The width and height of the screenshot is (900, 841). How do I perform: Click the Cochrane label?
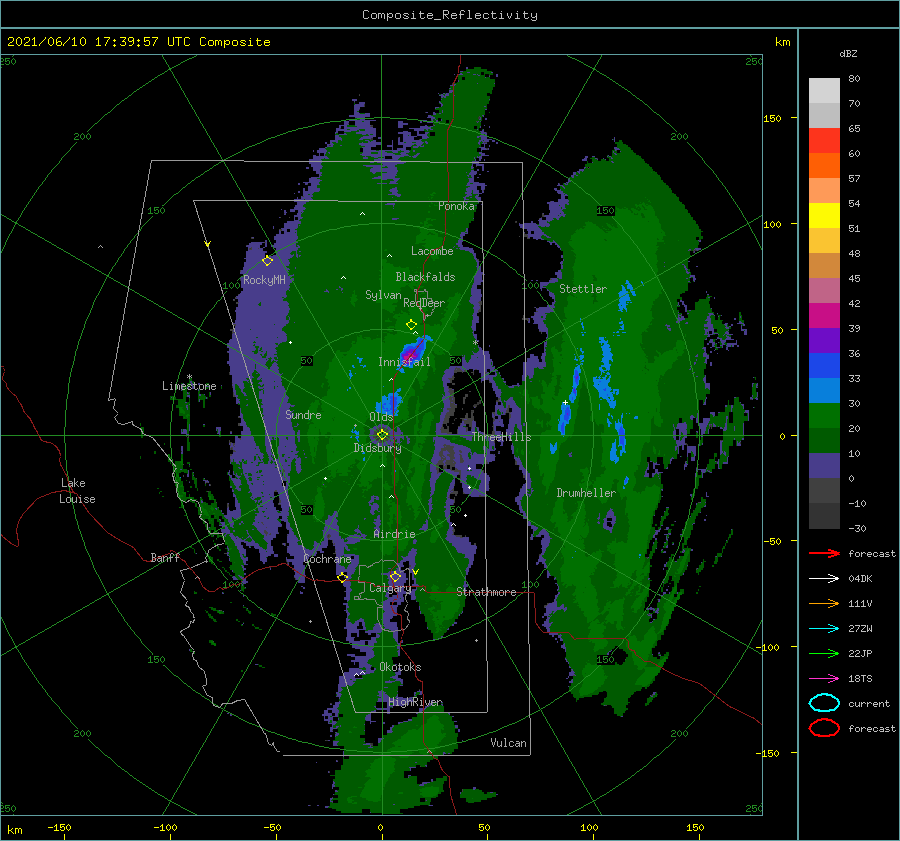click(327, 559)
